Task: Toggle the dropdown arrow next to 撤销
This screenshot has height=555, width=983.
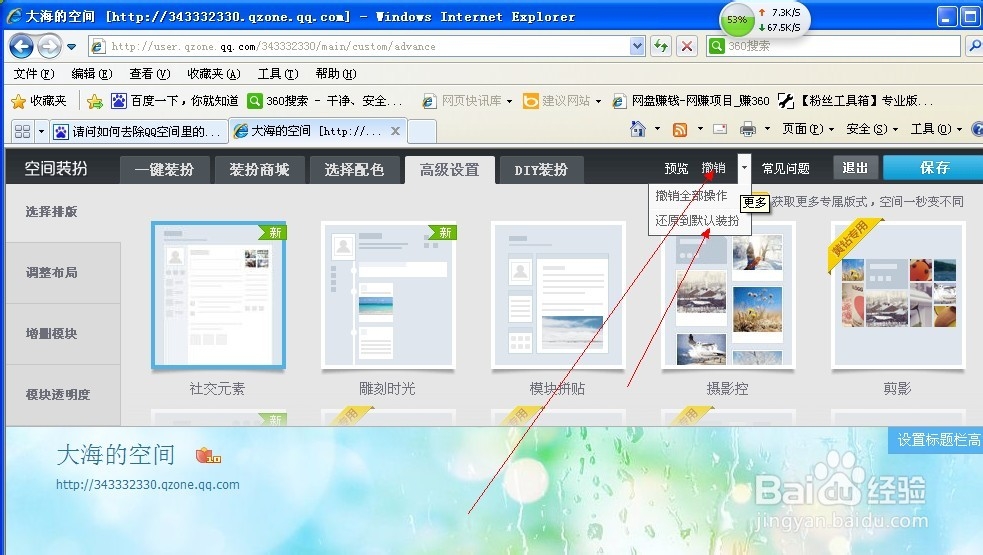Action: point(744,168)
